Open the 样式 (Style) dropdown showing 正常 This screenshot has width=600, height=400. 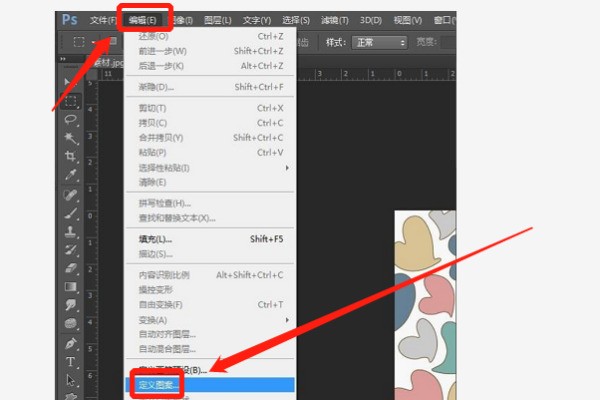pyautogui.click(x=380, y=43)
